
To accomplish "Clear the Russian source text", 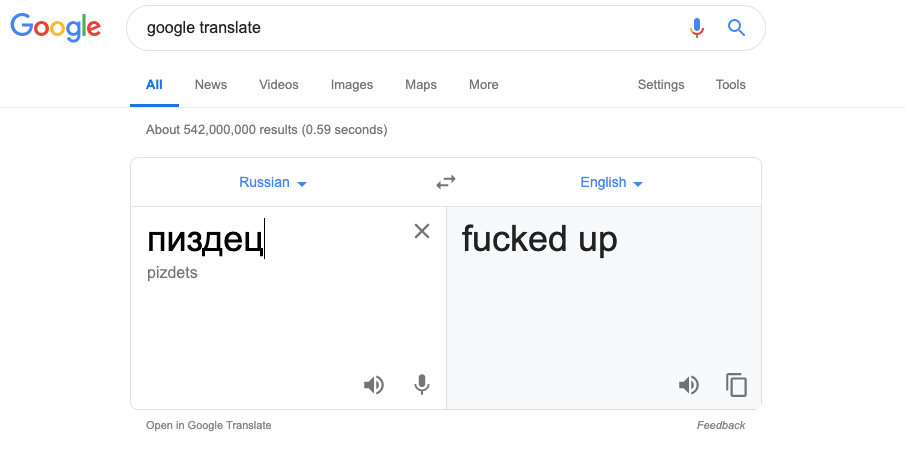I will 422,231.
